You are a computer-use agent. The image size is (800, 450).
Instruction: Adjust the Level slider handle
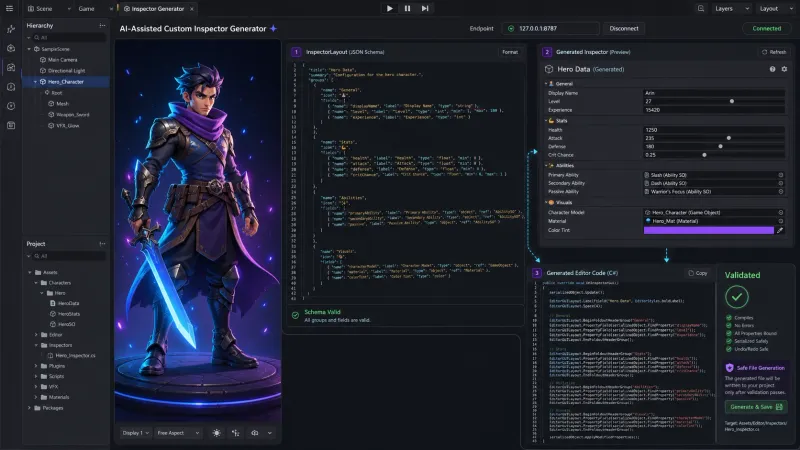tap(732, 102)
